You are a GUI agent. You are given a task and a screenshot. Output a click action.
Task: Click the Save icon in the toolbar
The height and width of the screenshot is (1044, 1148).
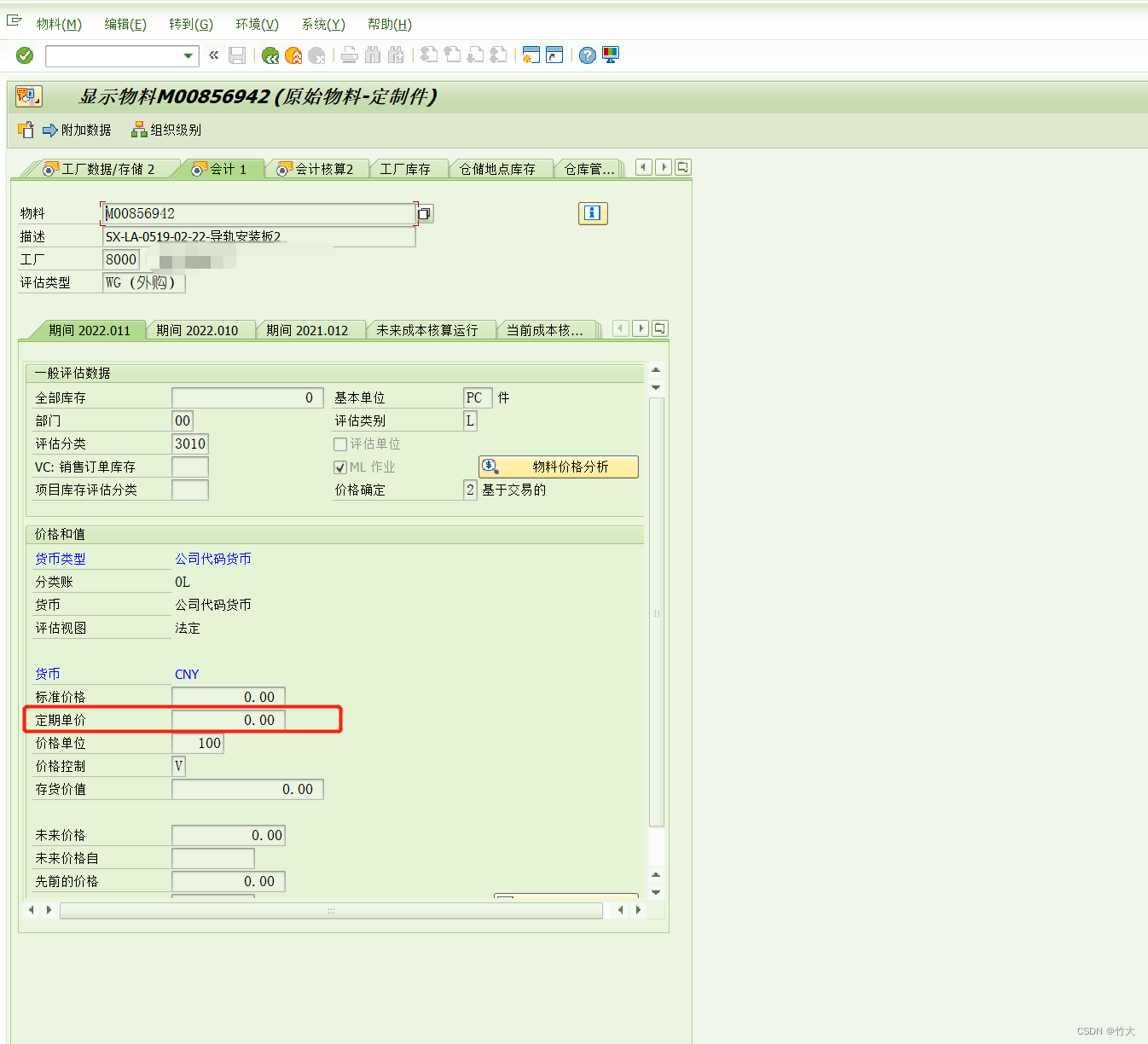(239, 55)
